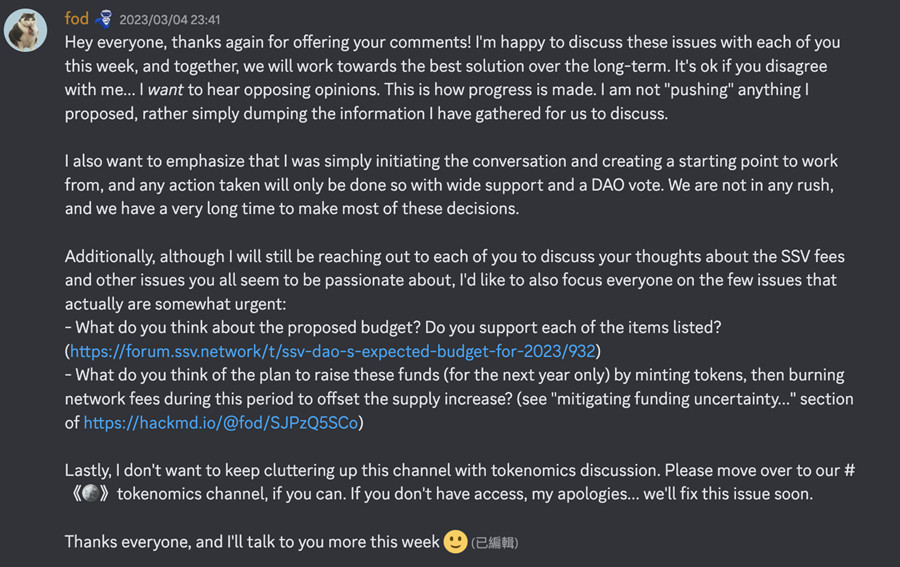Screen dimensions: 900x567
Task: Click the slightly smiling face emoji
Action: (455, 541)
